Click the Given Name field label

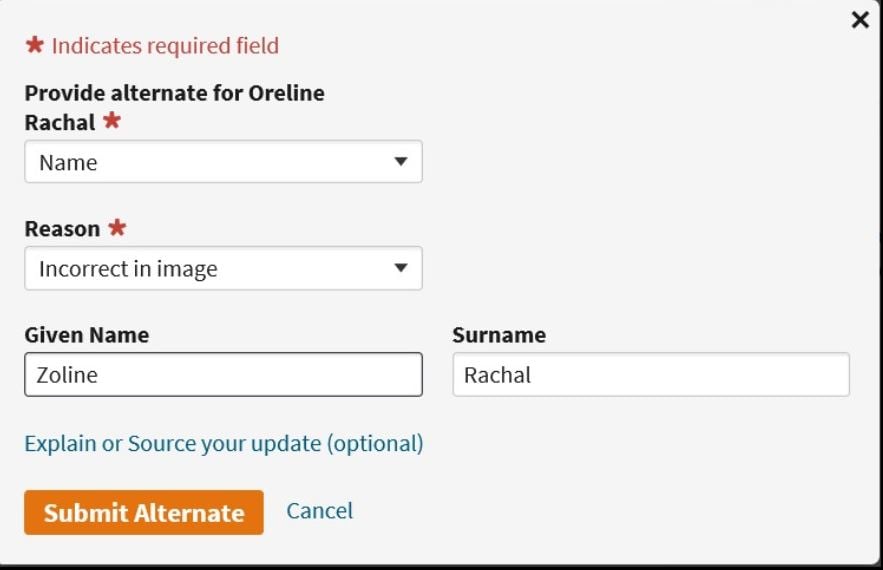[87, 335]
